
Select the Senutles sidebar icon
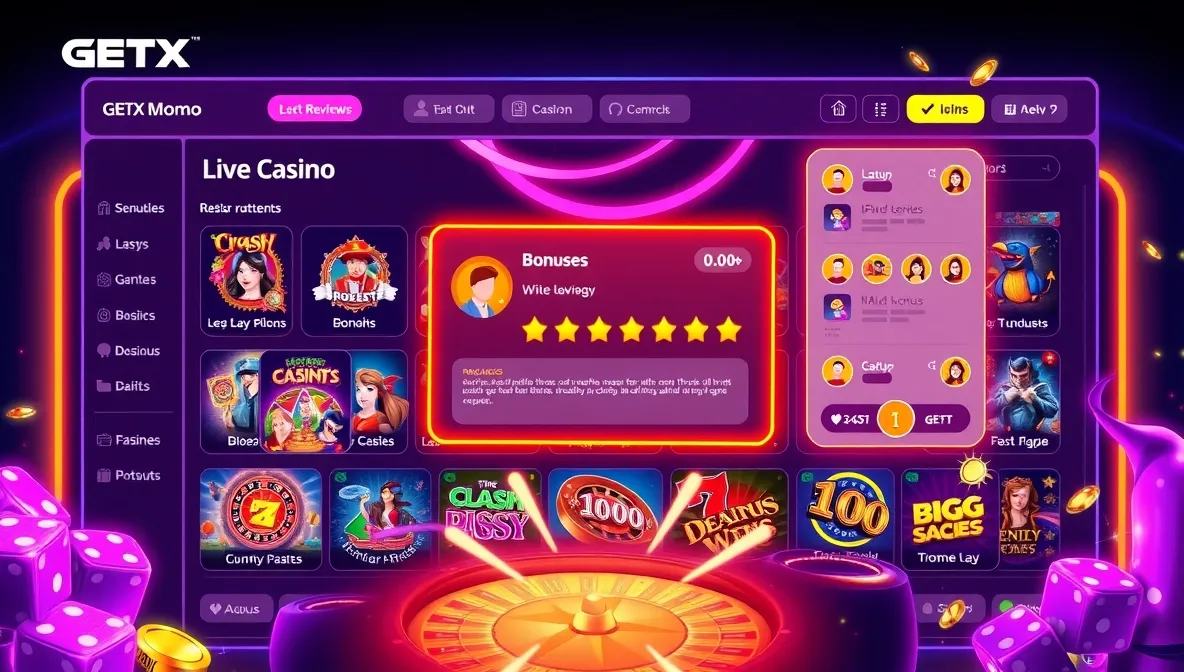click(x=104, y=208)
